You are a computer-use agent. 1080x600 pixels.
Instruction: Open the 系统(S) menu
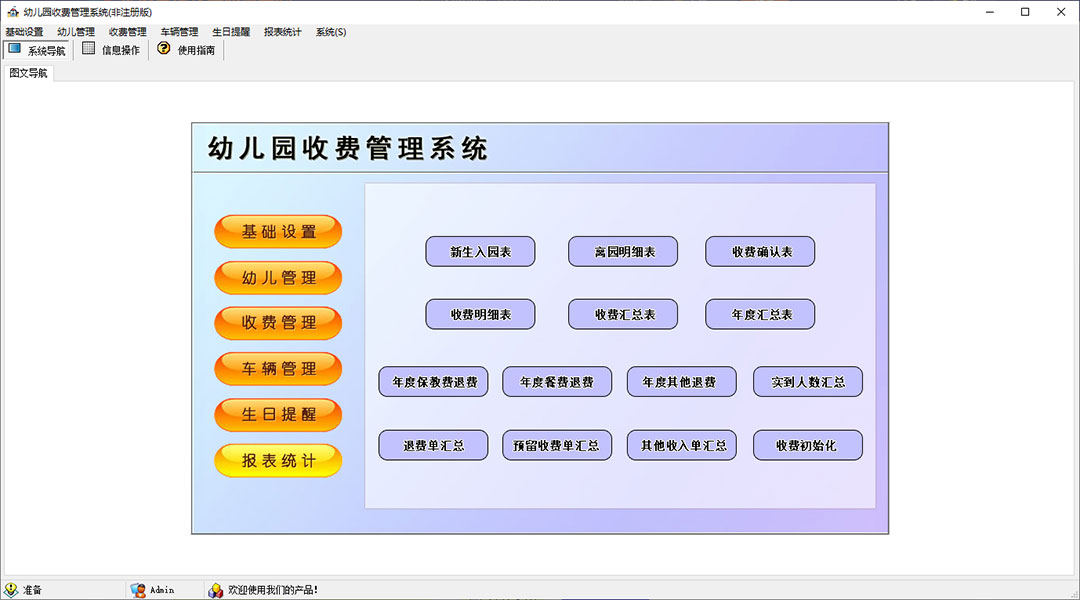(x=331, y=32)
